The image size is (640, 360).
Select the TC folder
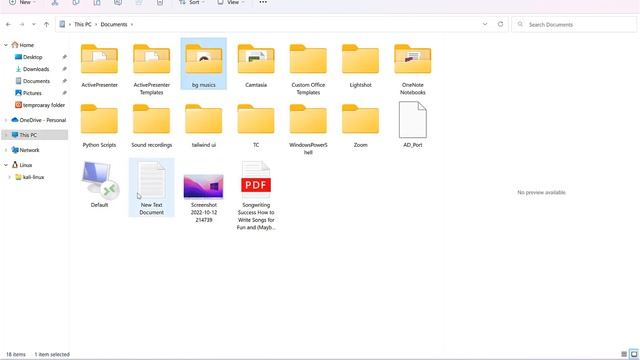tap(256, 126)
